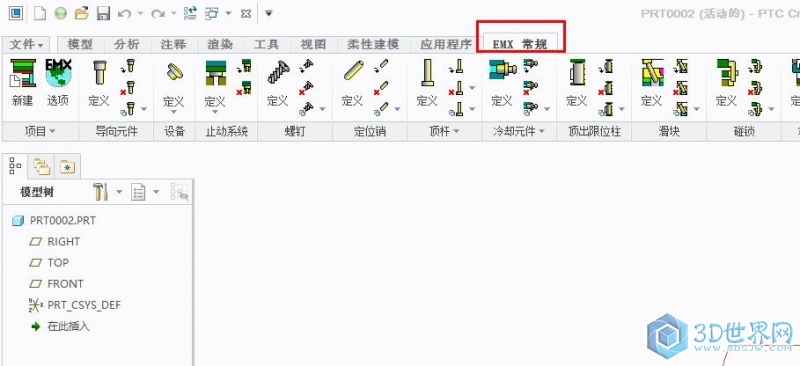Click the model tree filter search icon
This screenshot has height=366, width=800.
[180, 192]
